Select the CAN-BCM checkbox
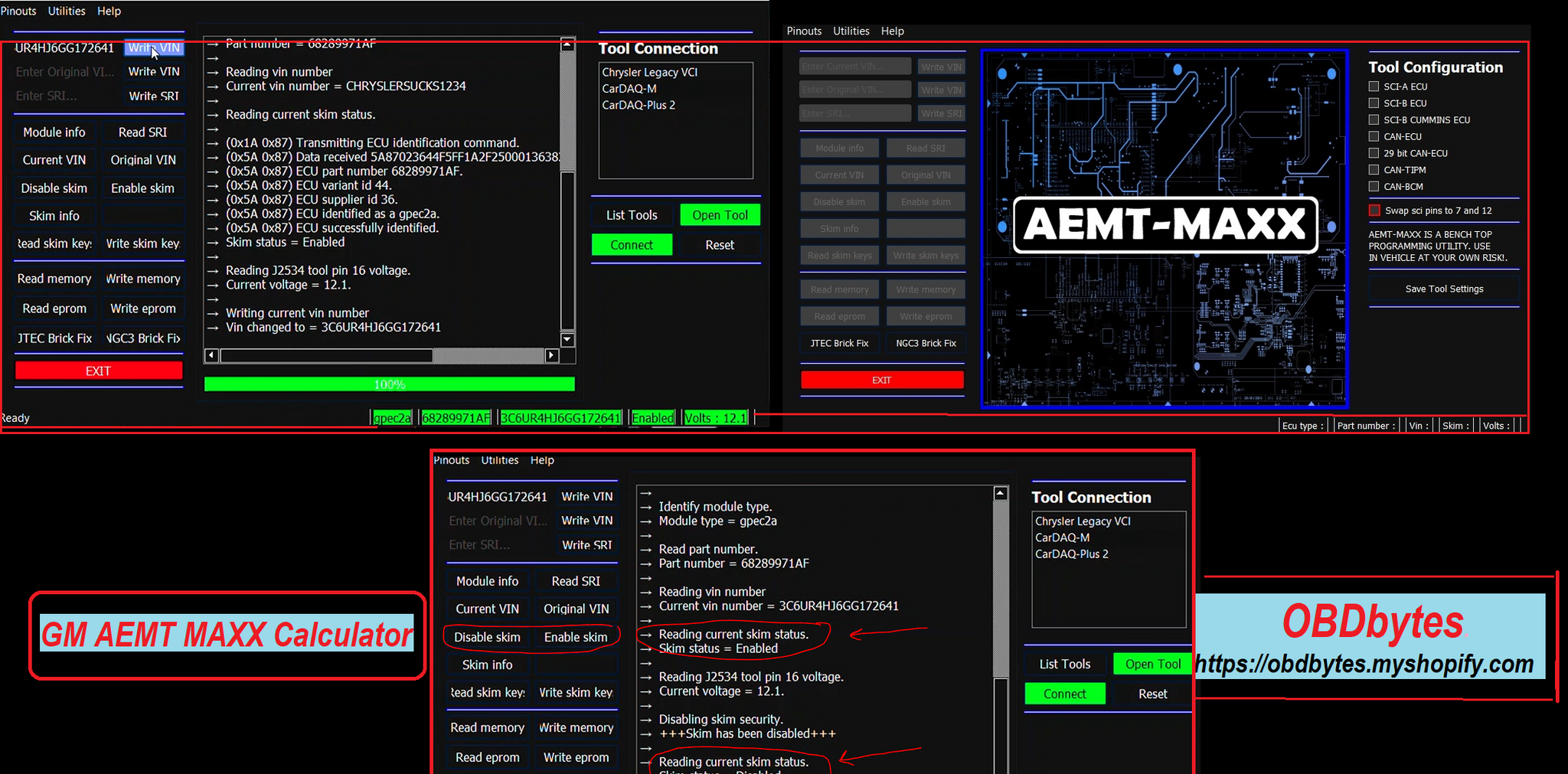1568x774 pixels. (1374, 187)
